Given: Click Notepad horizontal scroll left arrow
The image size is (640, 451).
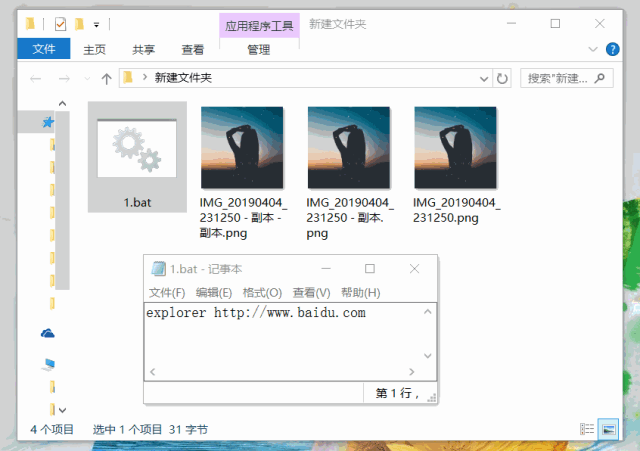Looking at the screenshot, I should point(153,371).
